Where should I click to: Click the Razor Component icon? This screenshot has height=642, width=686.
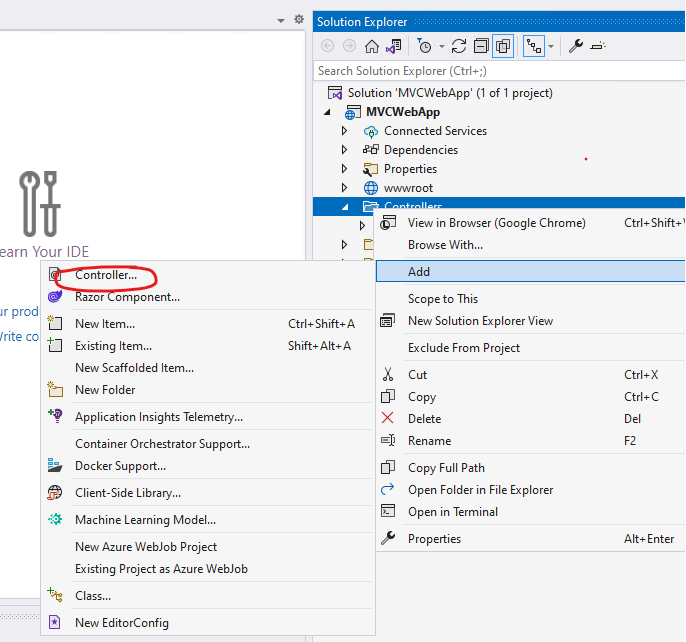coord(55,297)
